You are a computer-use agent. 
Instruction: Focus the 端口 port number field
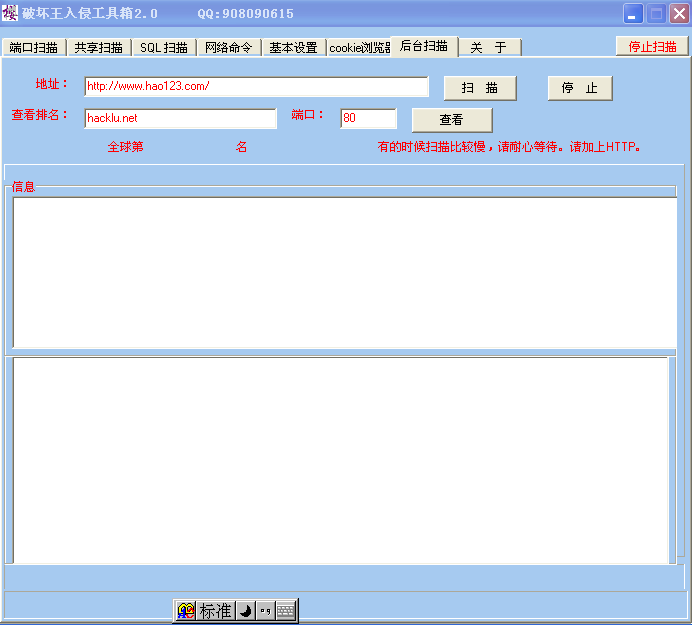[368, 119]
